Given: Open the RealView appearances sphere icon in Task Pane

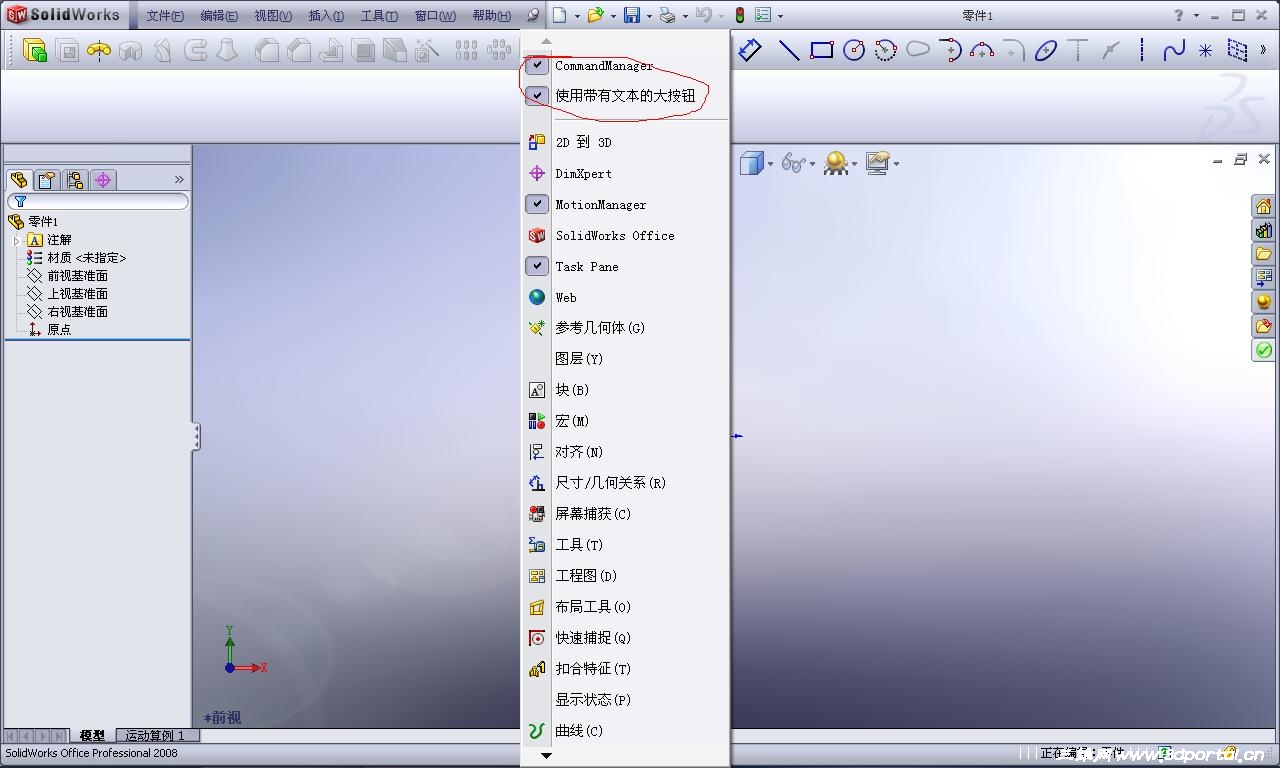Looking at the screenshot, I should coord(1264,302).
